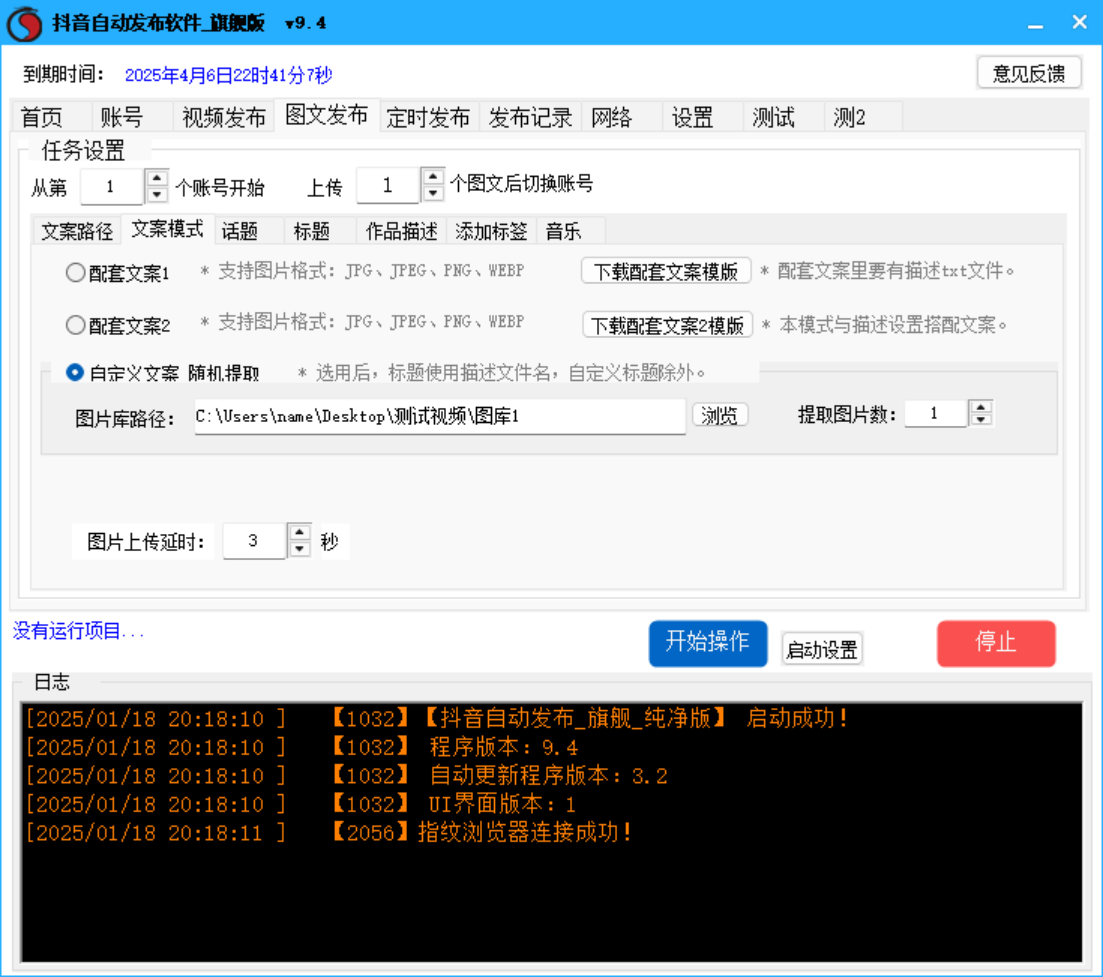Image resolution: width=1103 pixels, height=977 pixels.
Task: Increase the starting account number stepper
Action: [157, 178]
